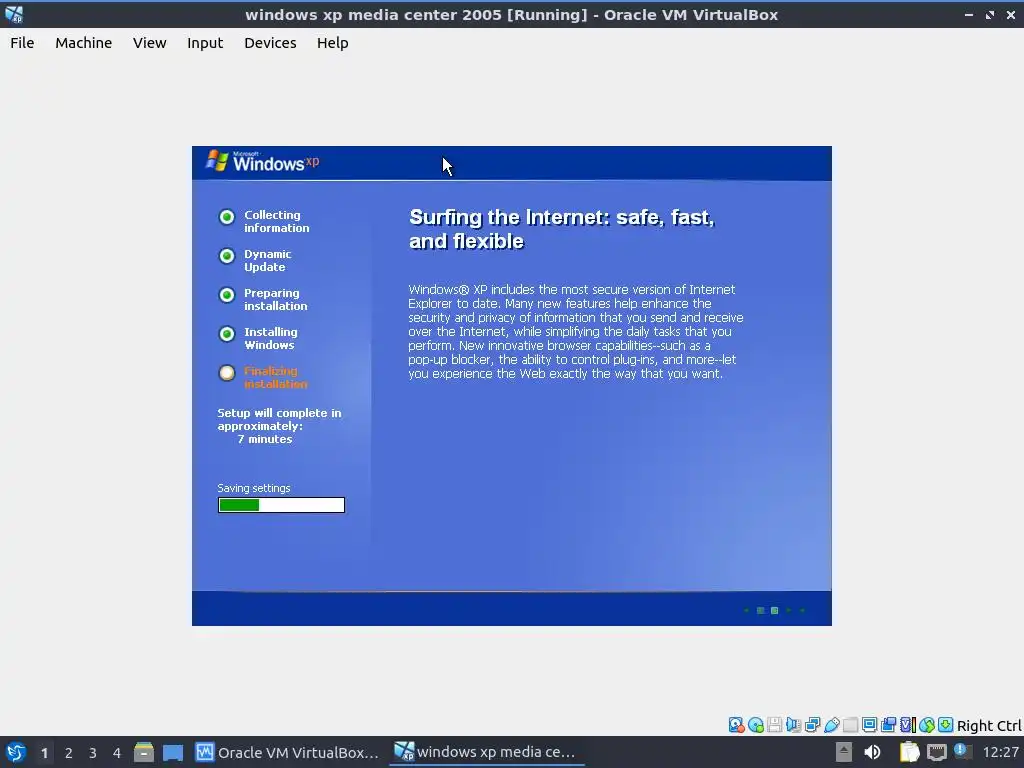Click the eject removable media tray icon

(x=844, y=752)
